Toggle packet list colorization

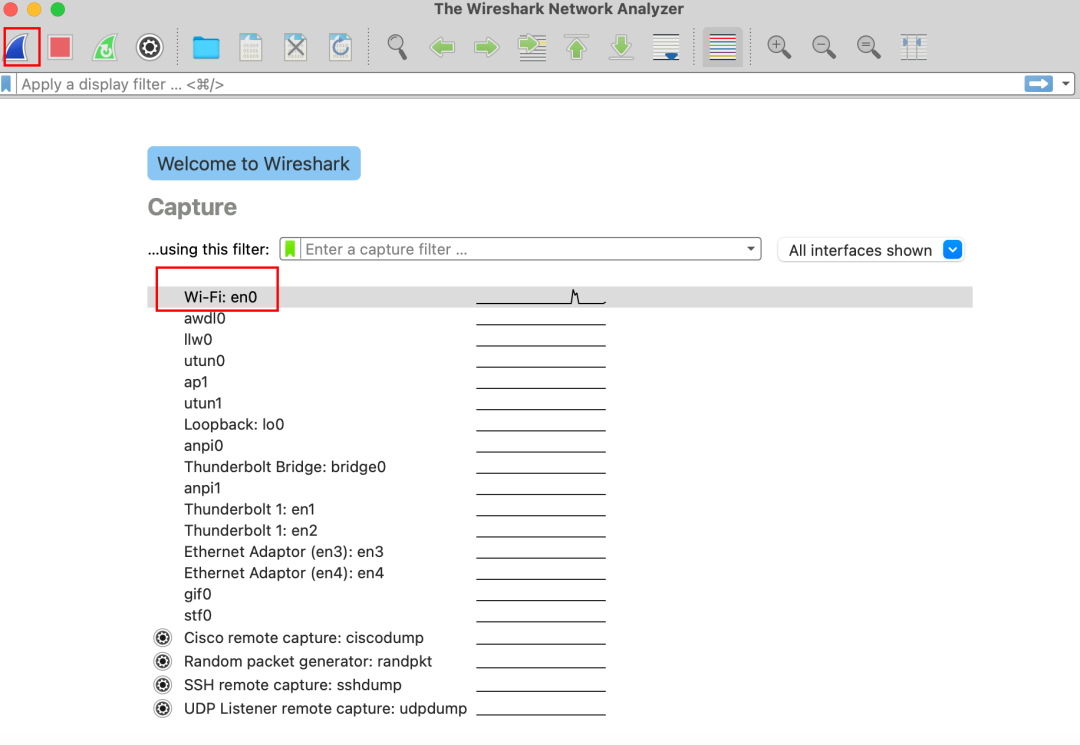pyautogui.click(x=723, y=48)
